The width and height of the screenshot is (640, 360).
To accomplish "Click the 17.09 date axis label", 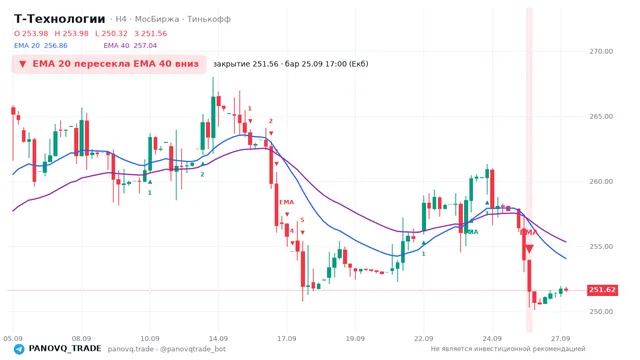I will (287, 338).
